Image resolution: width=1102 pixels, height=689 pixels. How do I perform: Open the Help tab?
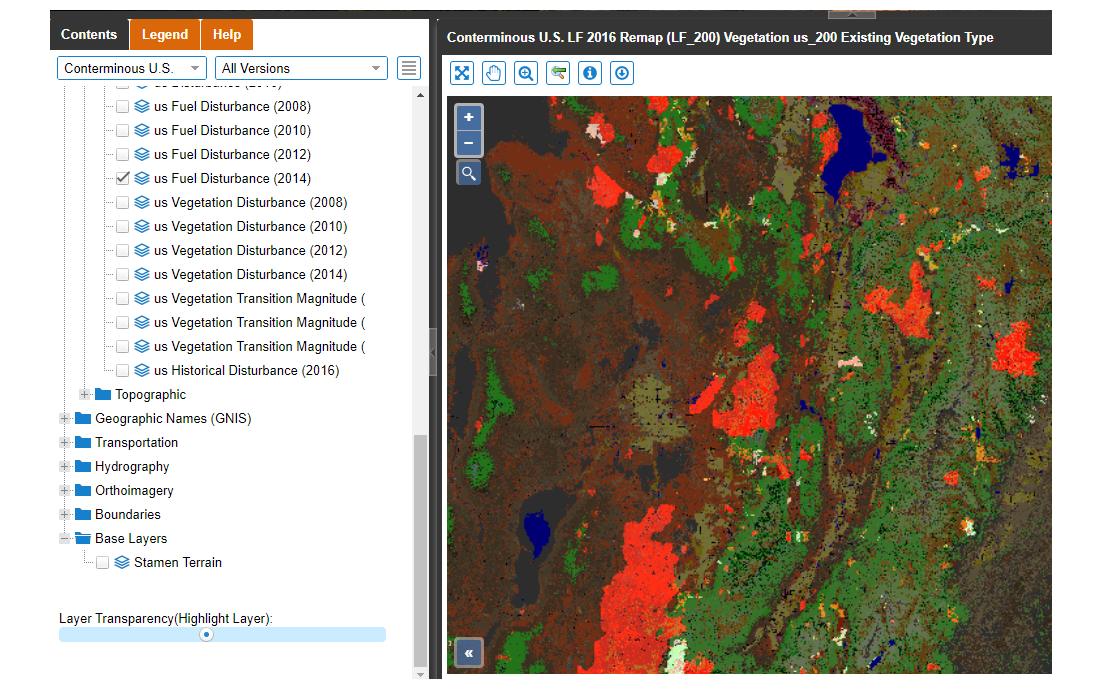click(x=226, y=34)
